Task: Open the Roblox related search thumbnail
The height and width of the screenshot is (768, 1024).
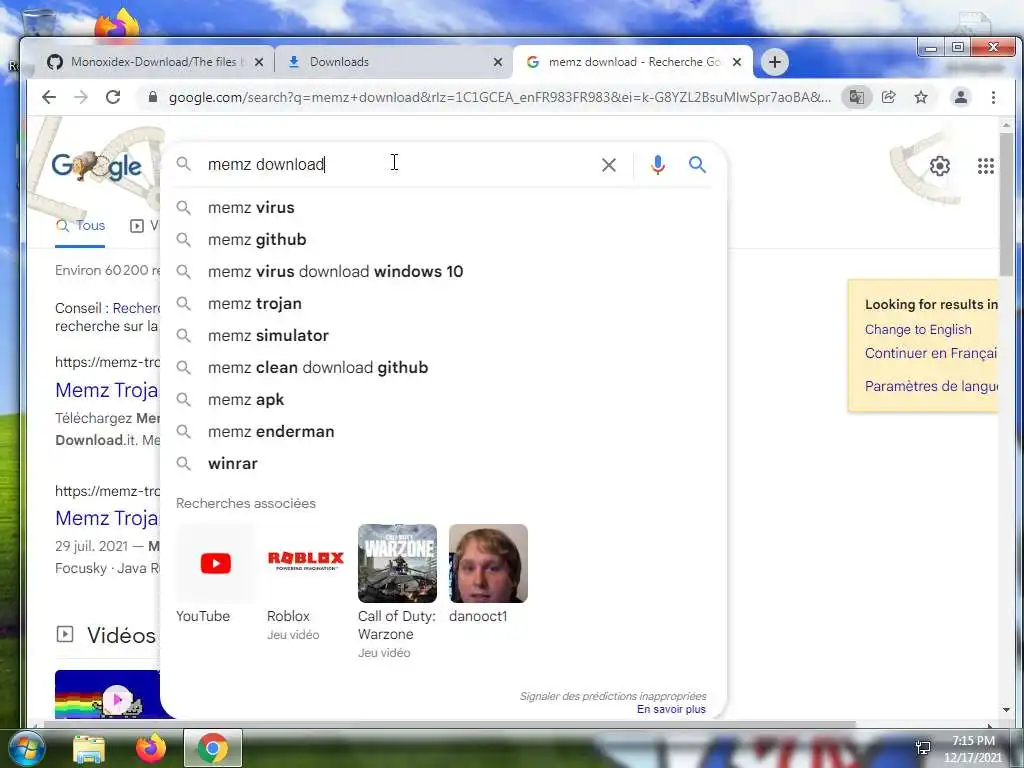Action: (306, 563)
